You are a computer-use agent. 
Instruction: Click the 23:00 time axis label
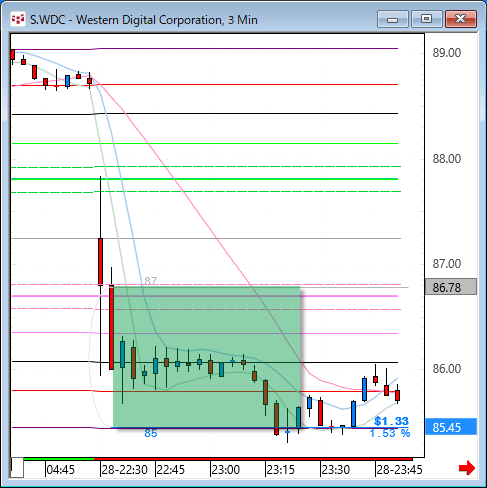pos(225,470)
